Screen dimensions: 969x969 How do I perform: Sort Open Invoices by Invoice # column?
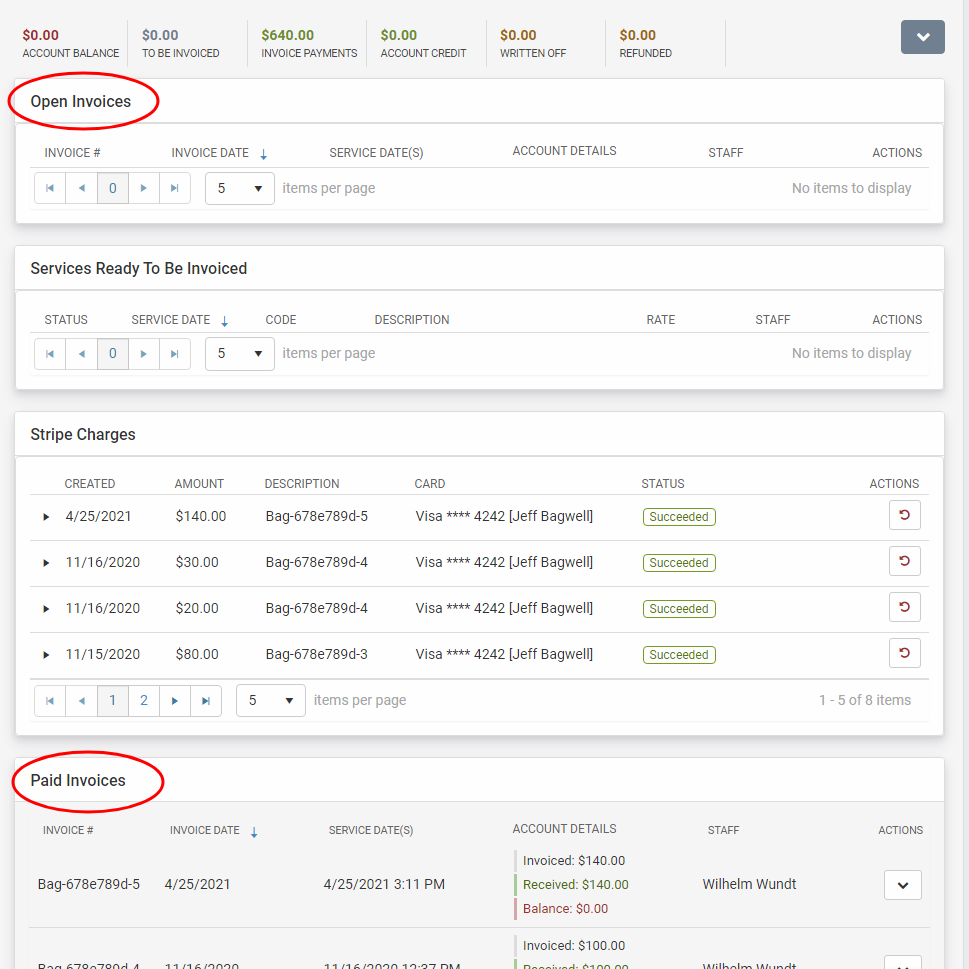click(x=72, y=153)
